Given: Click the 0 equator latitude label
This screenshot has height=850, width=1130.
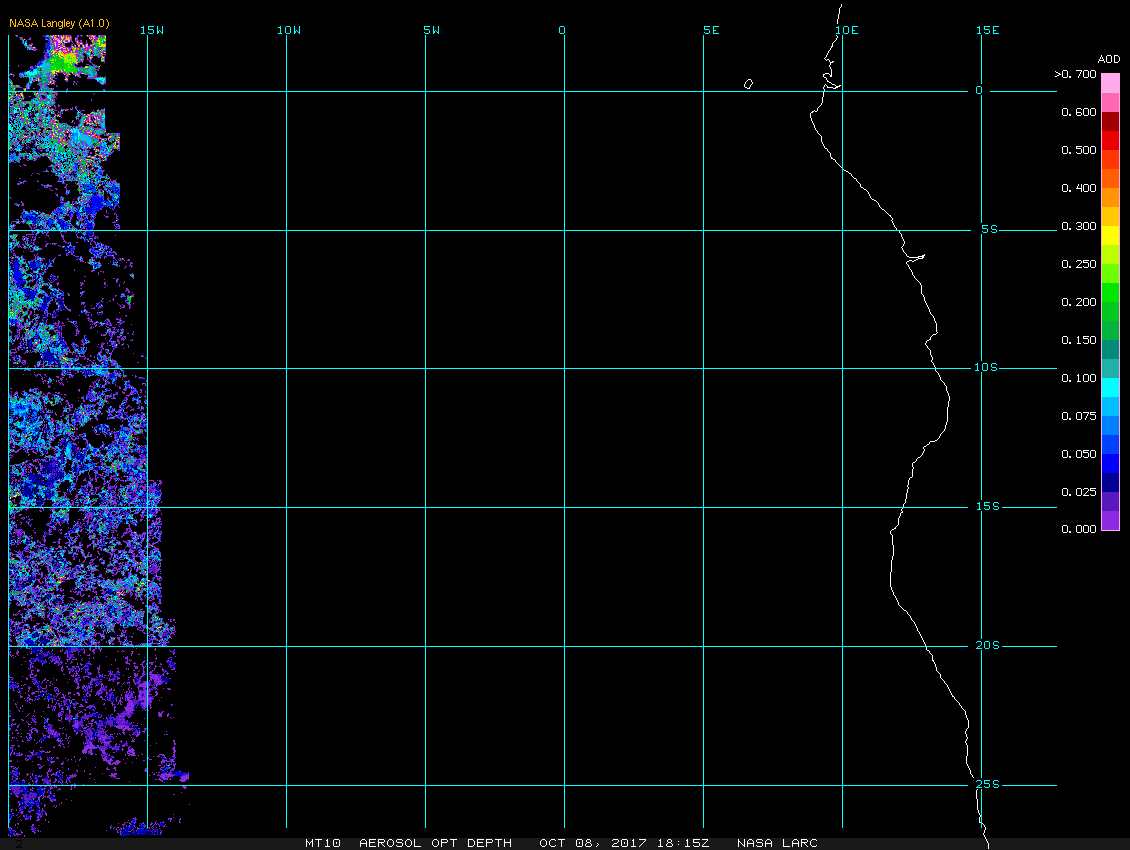Looking at the screenshot, I should pyautogui.click(x=979, y=90).
